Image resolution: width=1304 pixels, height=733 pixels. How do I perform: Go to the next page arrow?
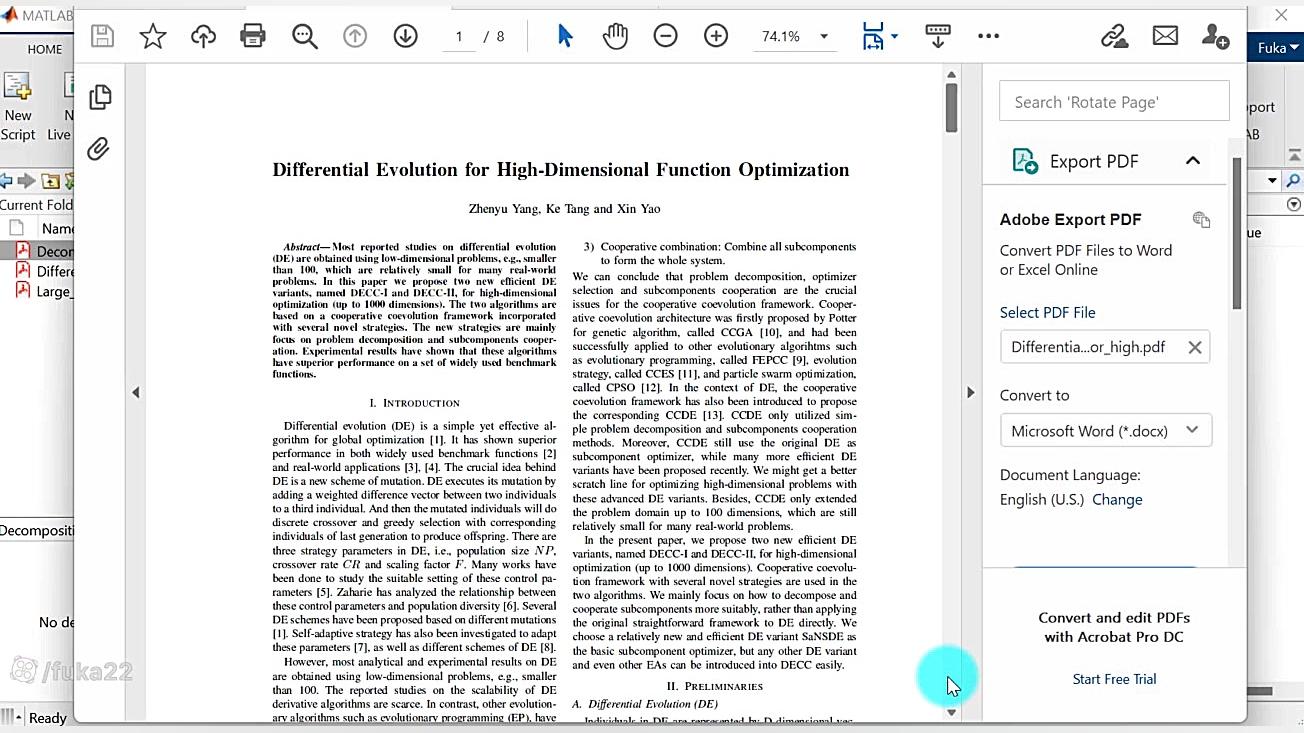coord(405,37)
